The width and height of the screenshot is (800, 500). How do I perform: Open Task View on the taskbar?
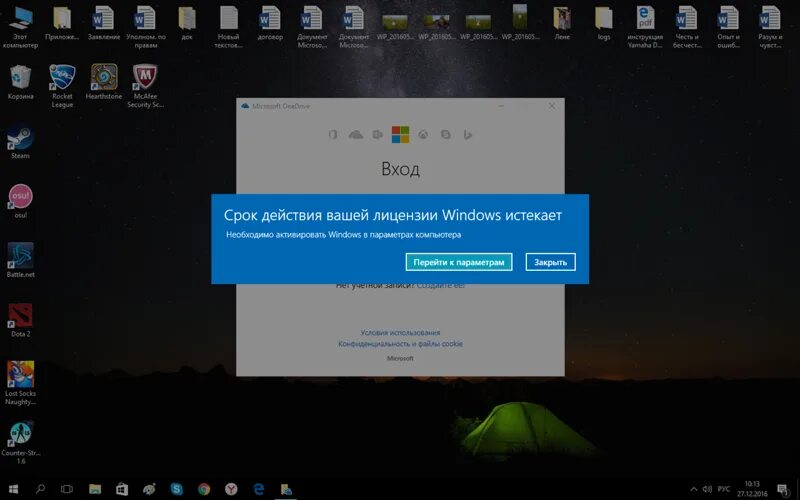[x=67, y=489]
